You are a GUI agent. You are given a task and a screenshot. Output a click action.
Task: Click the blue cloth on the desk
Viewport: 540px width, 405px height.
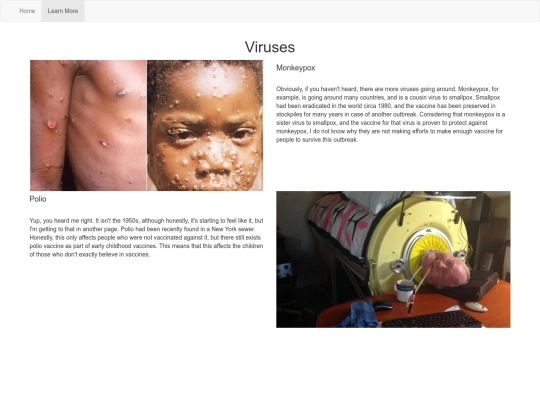tap(358, 314)
